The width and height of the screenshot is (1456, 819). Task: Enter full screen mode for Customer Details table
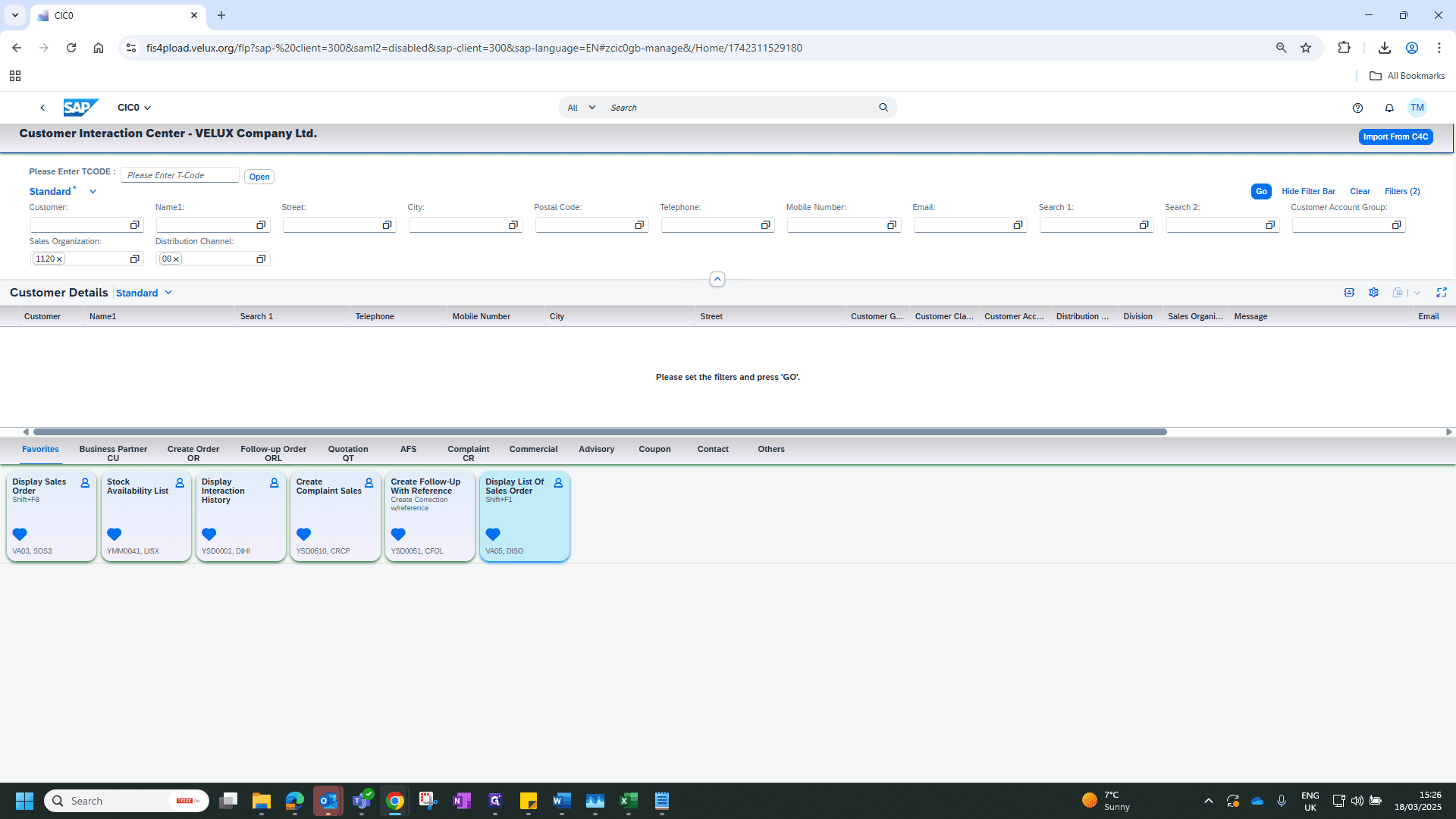click(x=1442, y=293)
